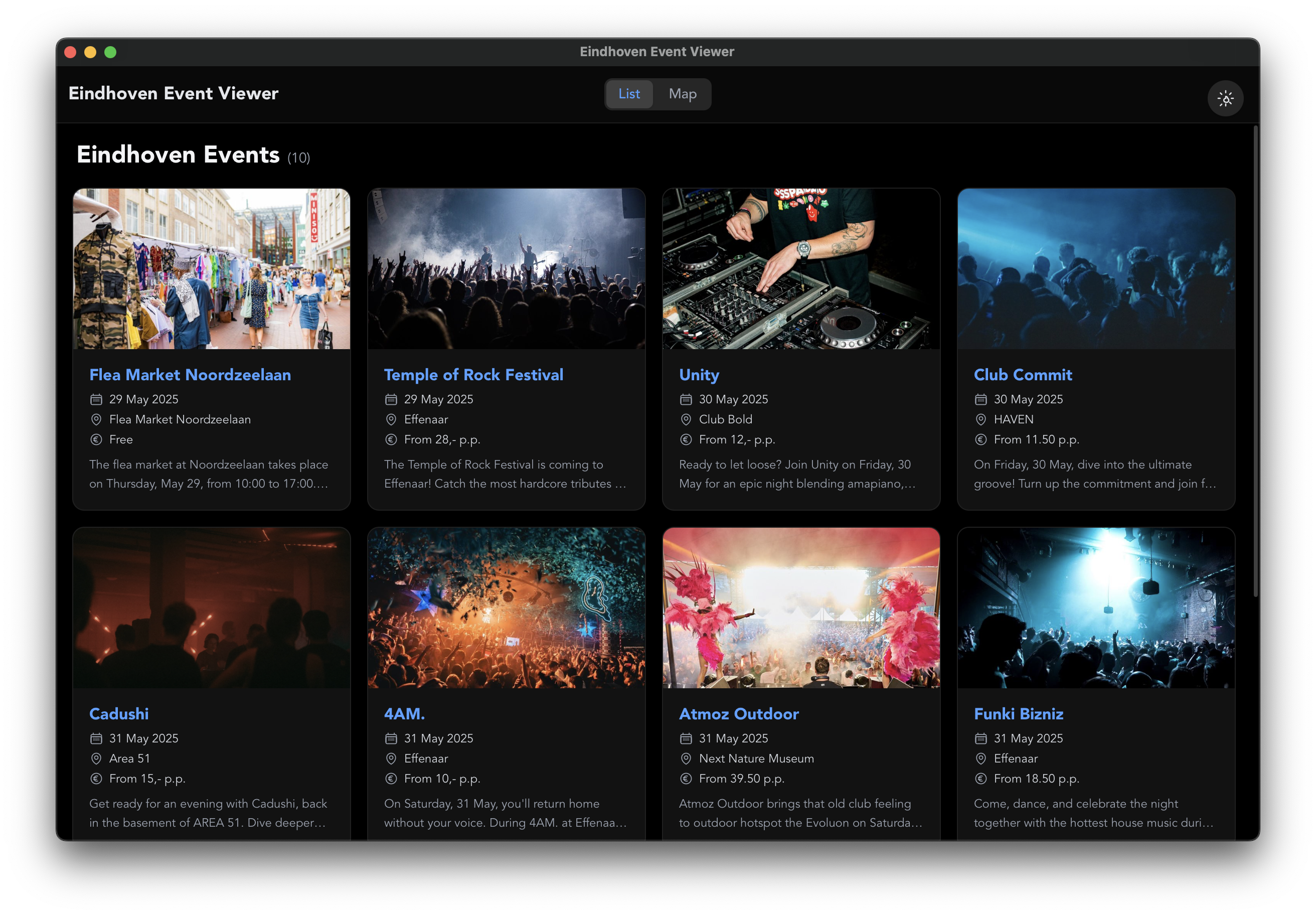
Task: Click calendar icon on Funki Bizniz card
Action: point(980,738)
